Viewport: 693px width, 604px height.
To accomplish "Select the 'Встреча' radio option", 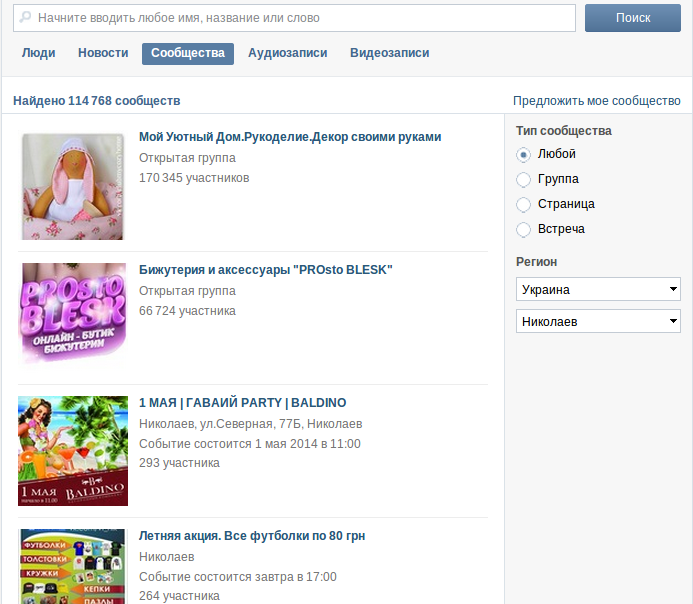I will coord(523,230).
